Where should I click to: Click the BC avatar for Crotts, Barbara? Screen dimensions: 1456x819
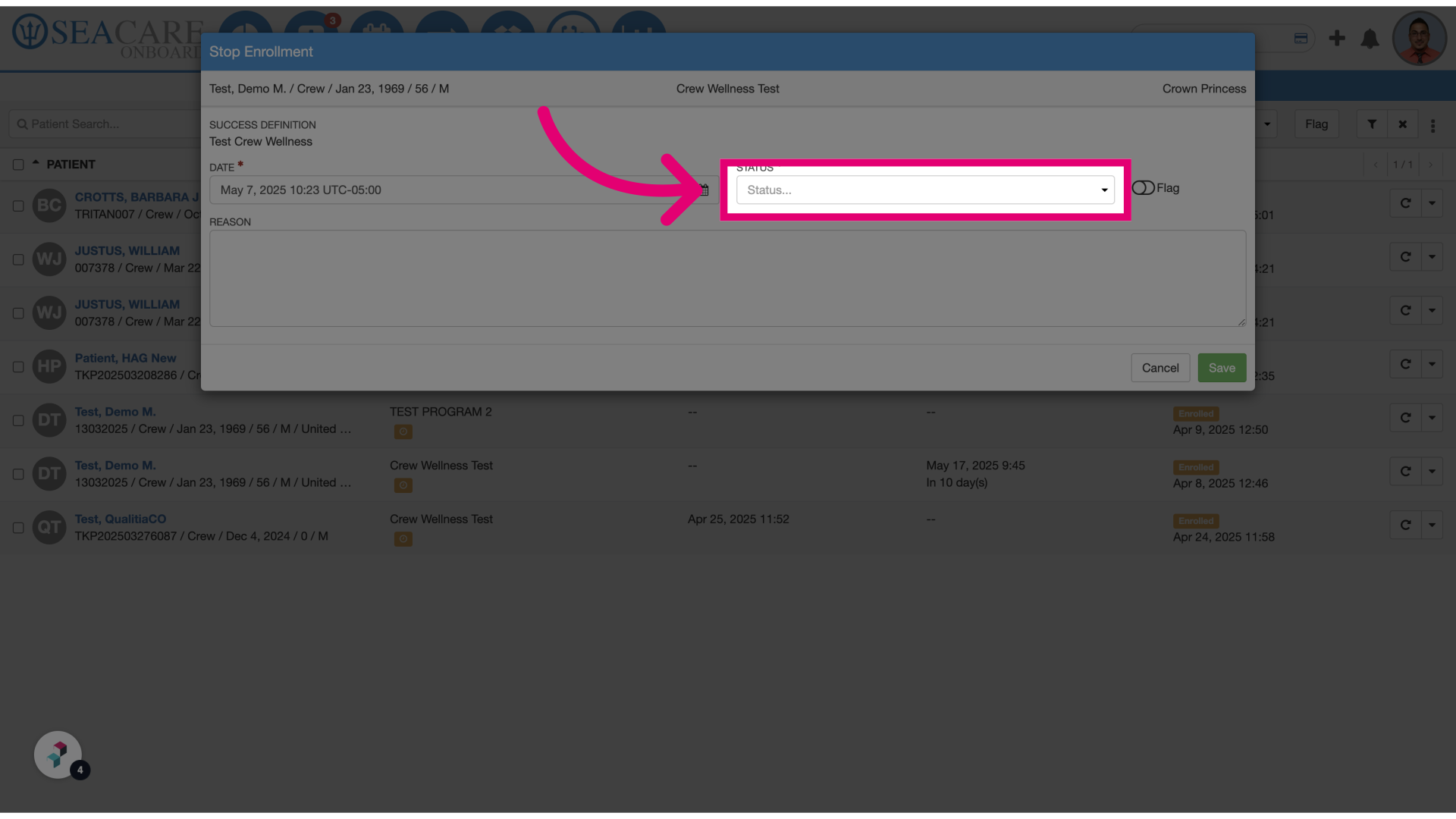coord(49,206)
